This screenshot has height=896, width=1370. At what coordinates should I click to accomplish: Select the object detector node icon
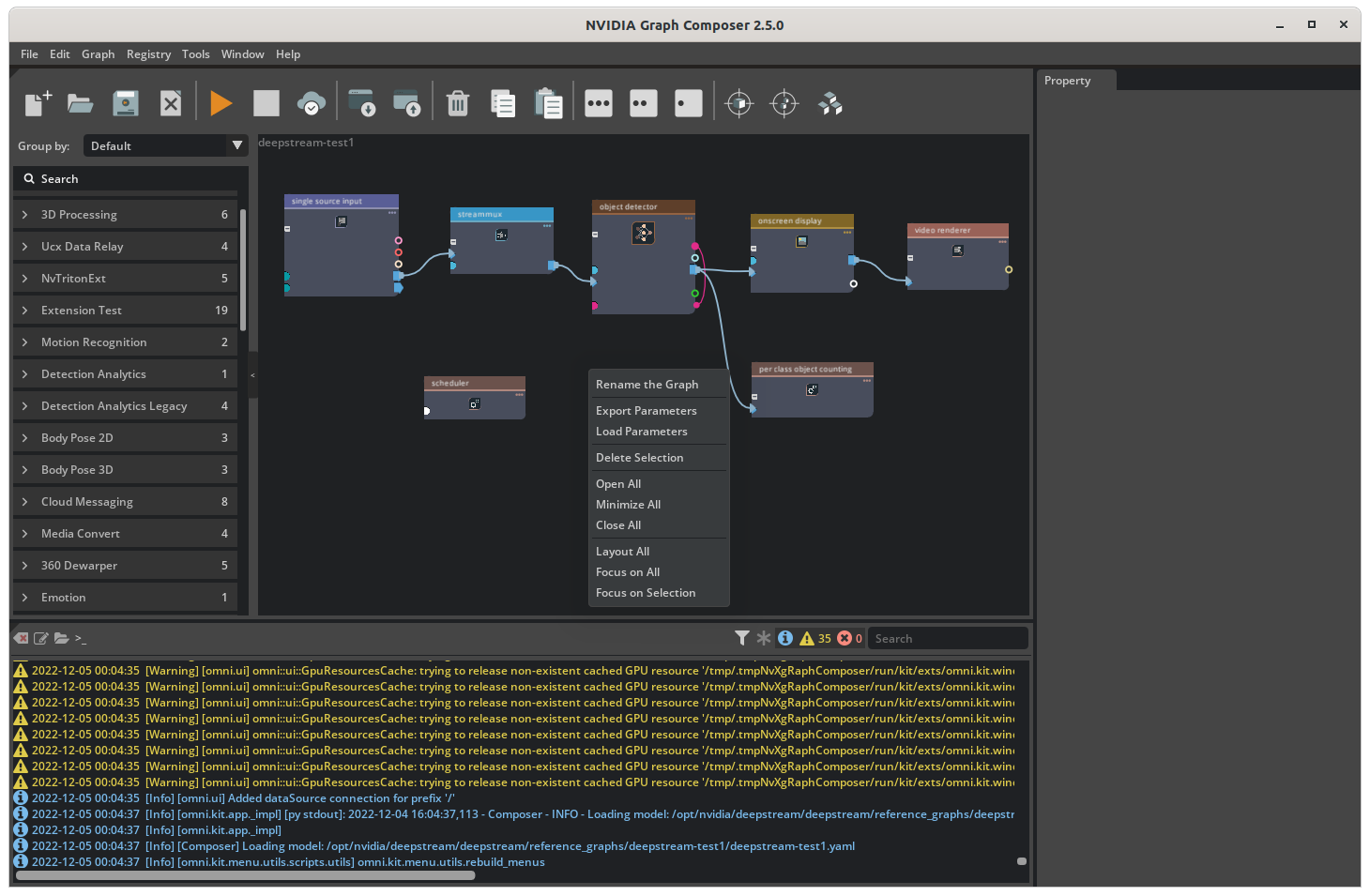click(x=643, y=233)
